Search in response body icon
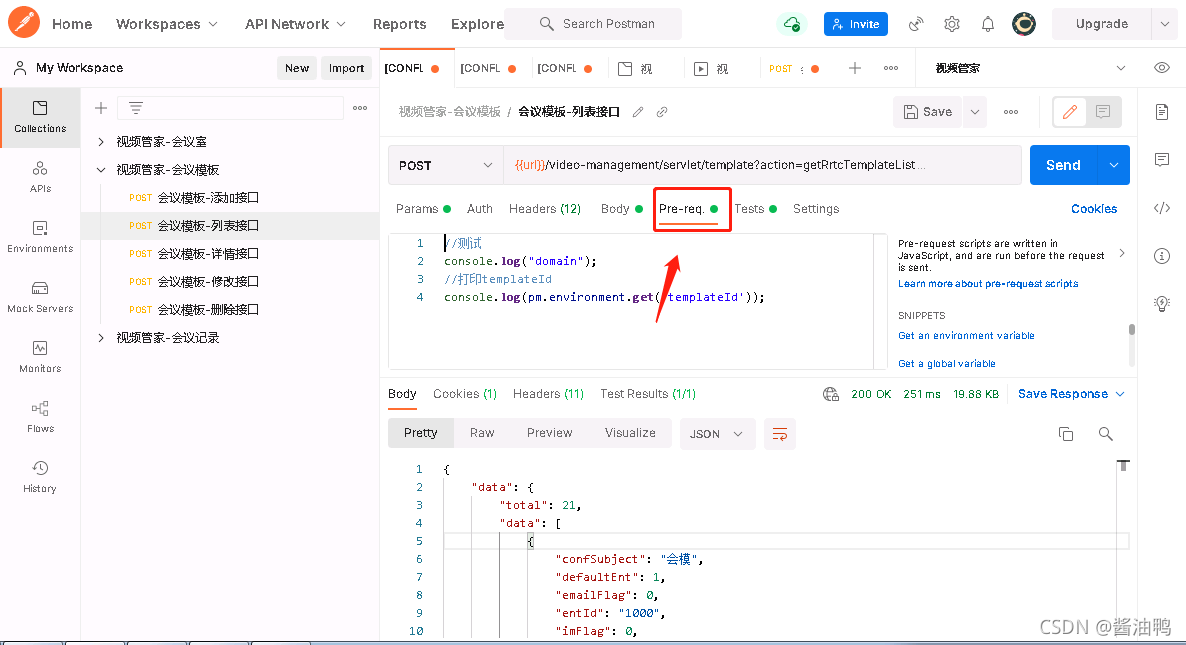The width and height of the screenshot is (1186, 645). (x=1105, y=434)
